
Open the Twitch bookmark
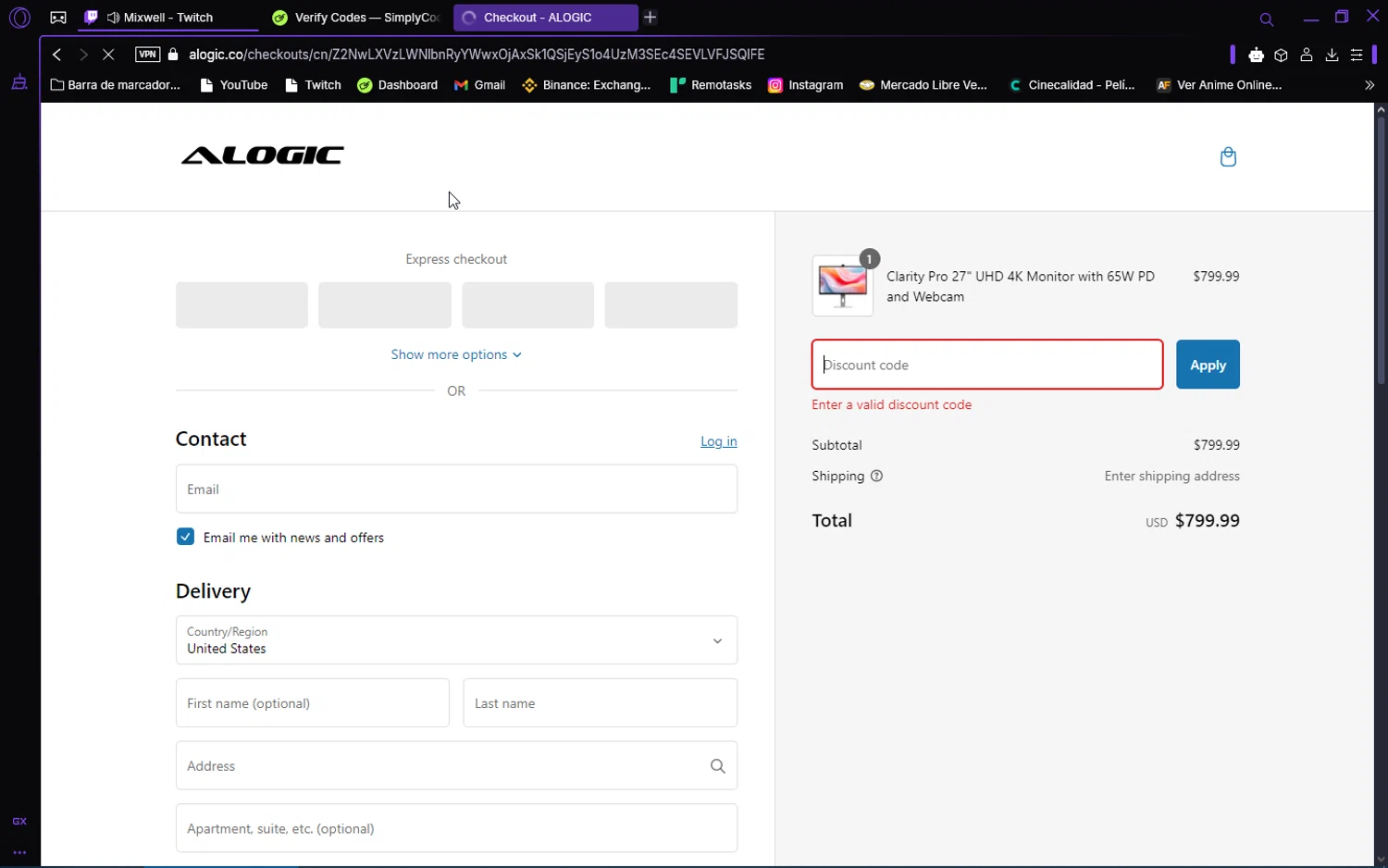[314, 85]
